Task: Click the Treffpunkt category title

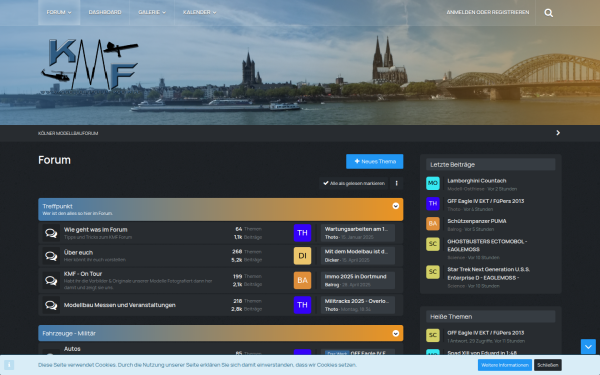Action: [x=57, y=206]
